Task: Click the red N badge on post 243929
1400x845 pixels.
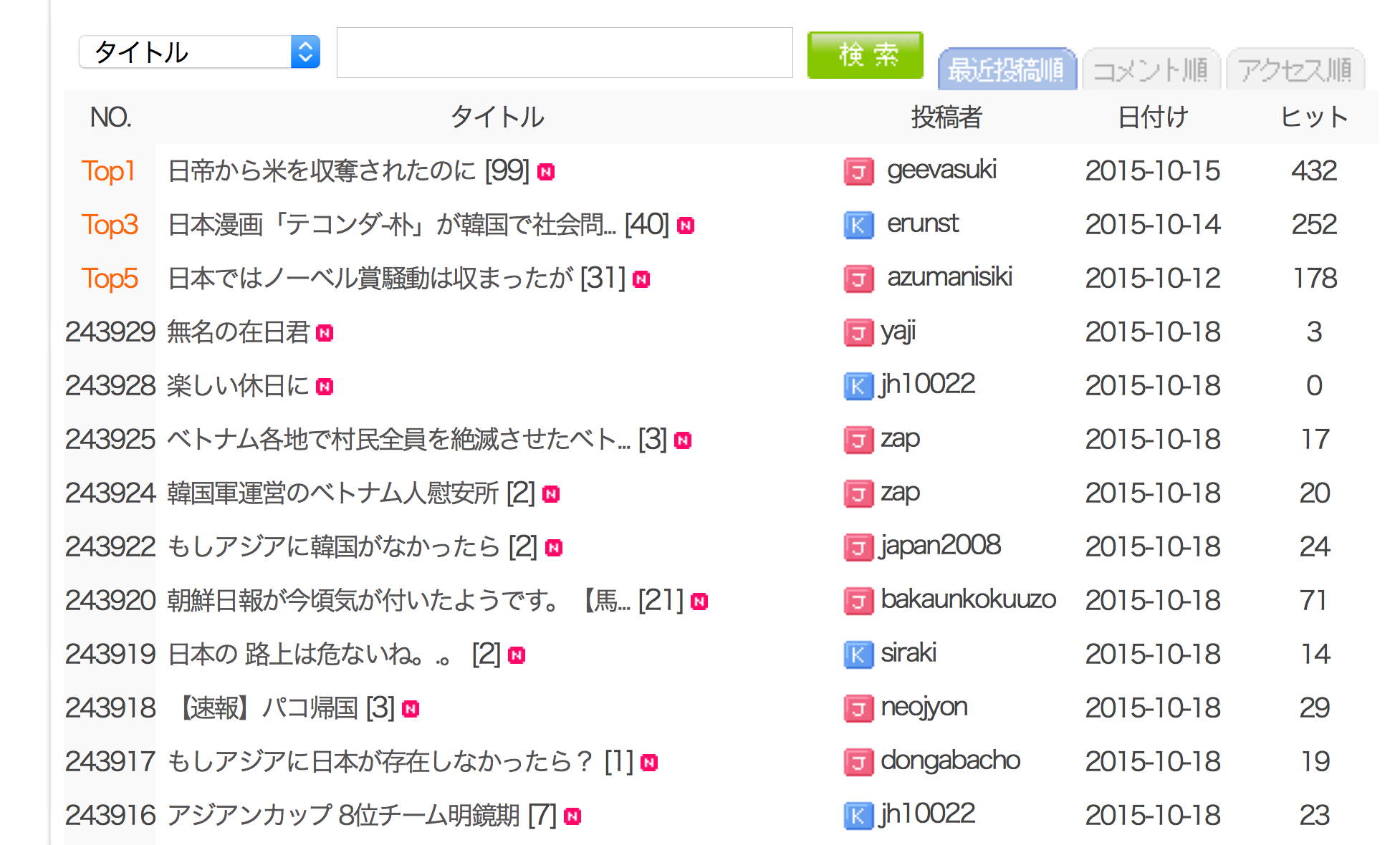Action: (x=325, y=333)
